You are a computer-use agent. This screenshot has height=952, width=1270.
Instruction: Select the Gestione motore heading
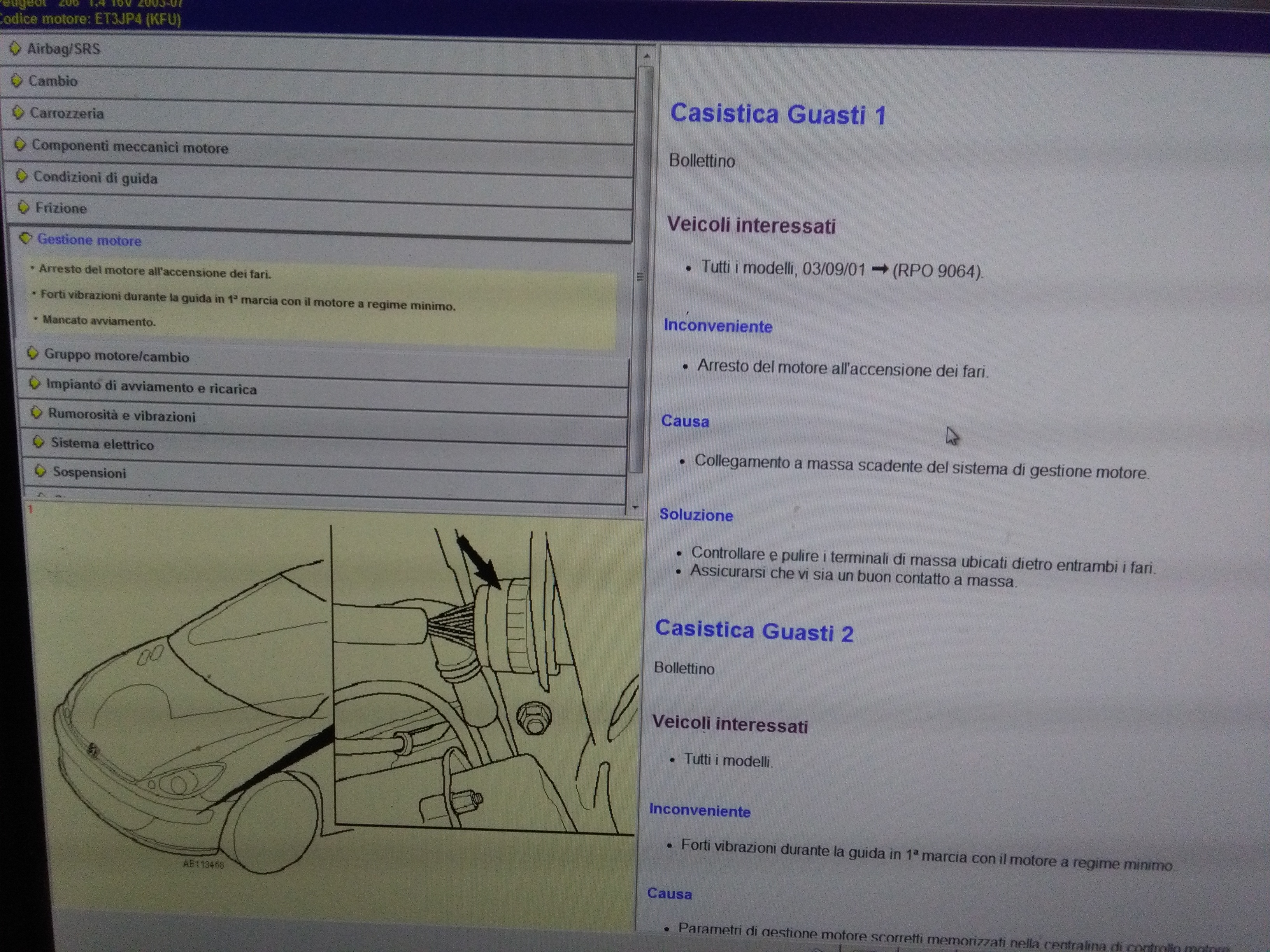[89, 240]
